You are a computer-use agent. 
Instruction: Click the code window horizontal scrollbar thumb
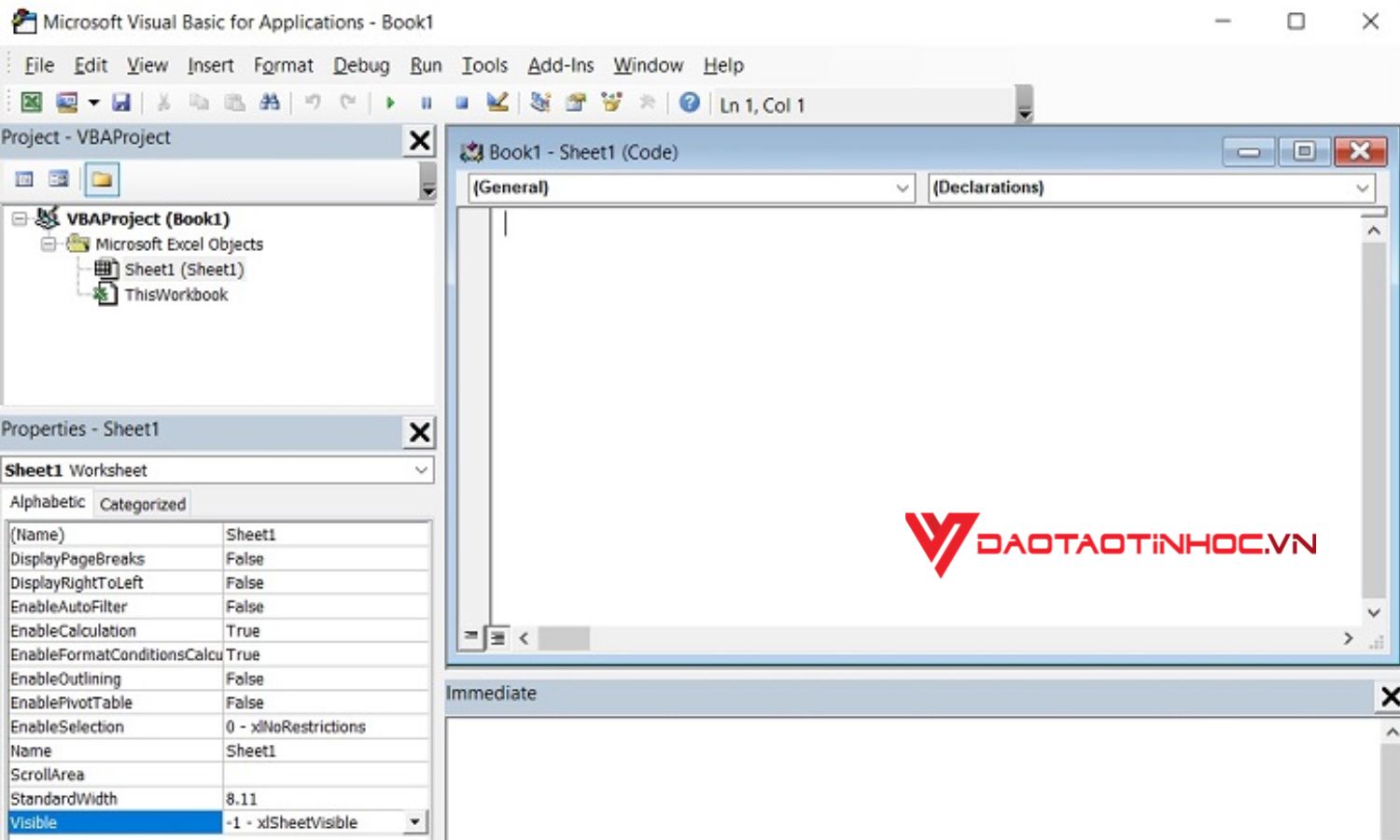click(564, 638)
